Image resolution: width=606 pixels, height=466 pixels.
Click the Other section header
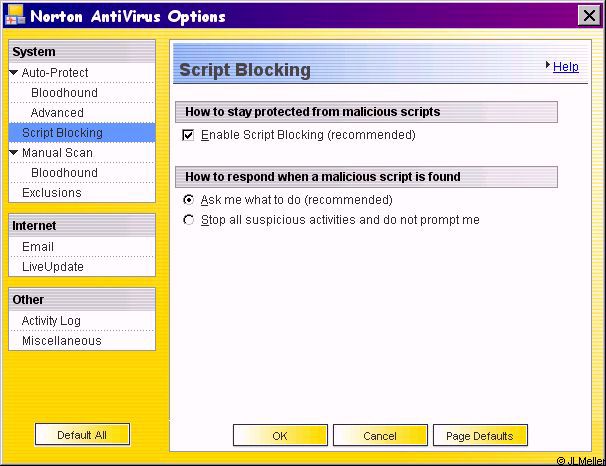tap(82, 300)
